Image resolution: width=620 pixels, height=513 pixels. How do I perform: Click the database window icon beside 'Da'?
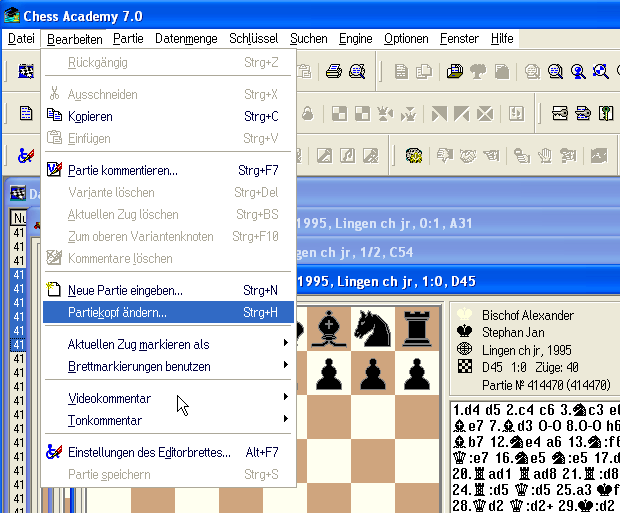[18, 193]
